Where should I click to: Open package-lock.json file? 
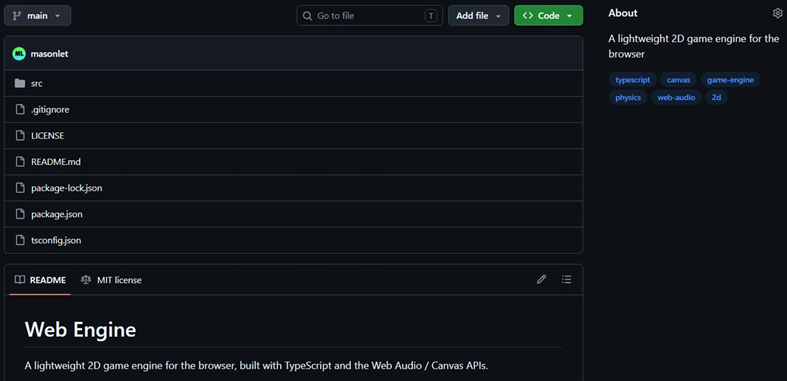(67, 188)
